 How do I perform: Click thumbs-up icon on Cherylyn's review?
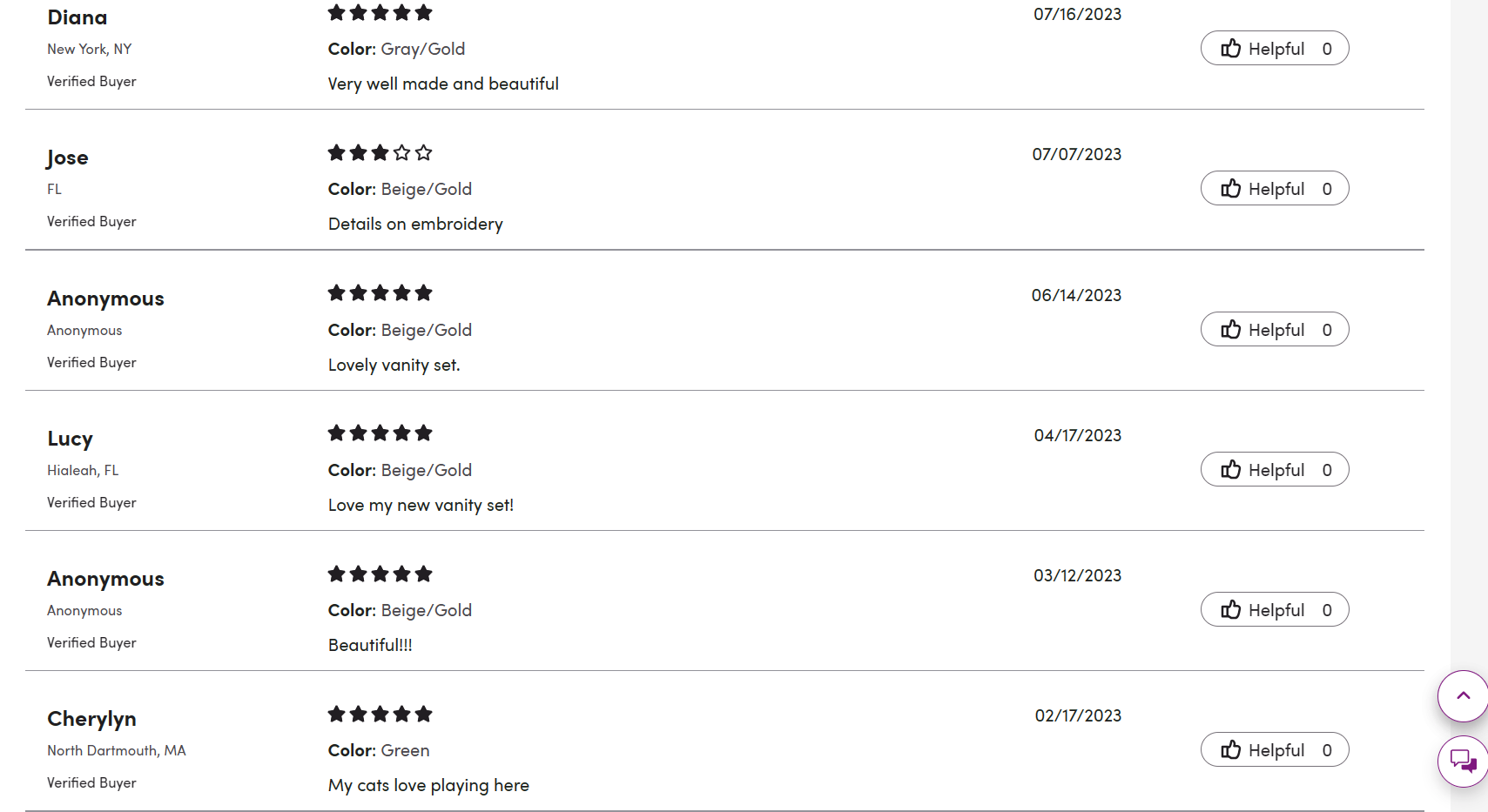point(1230,750)
